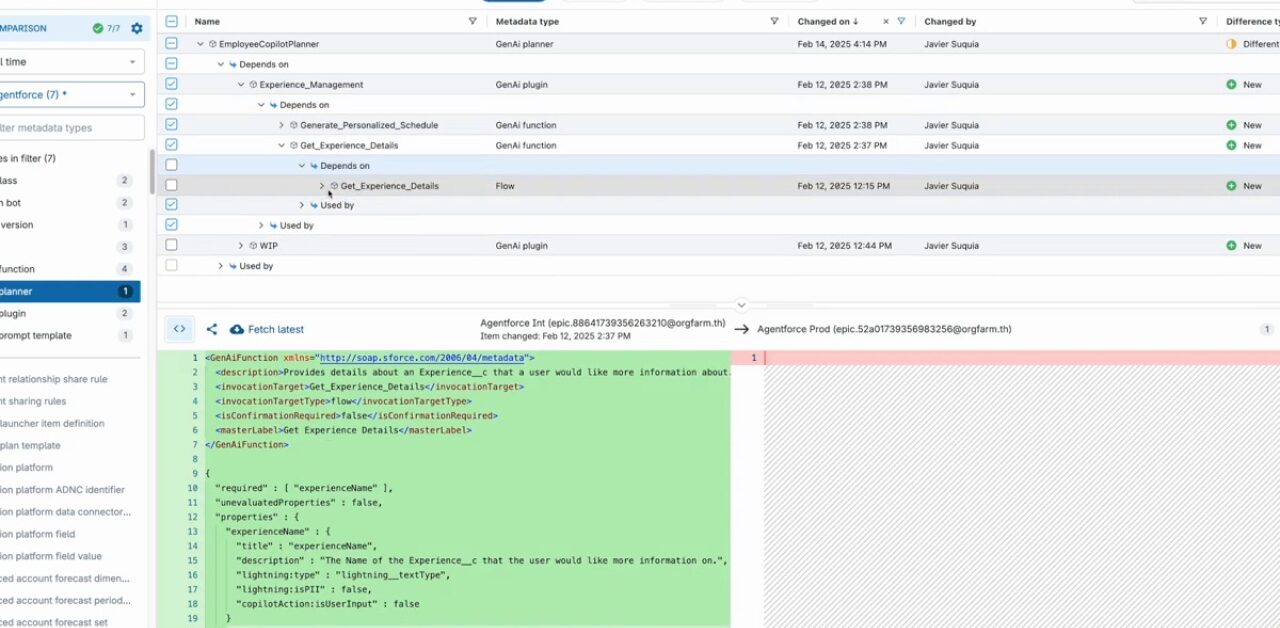Click the dependency arrow icon on highlighted Depends on row
Image resolution: width=1280 pixels, height=628 pixels.
point(314,166)
